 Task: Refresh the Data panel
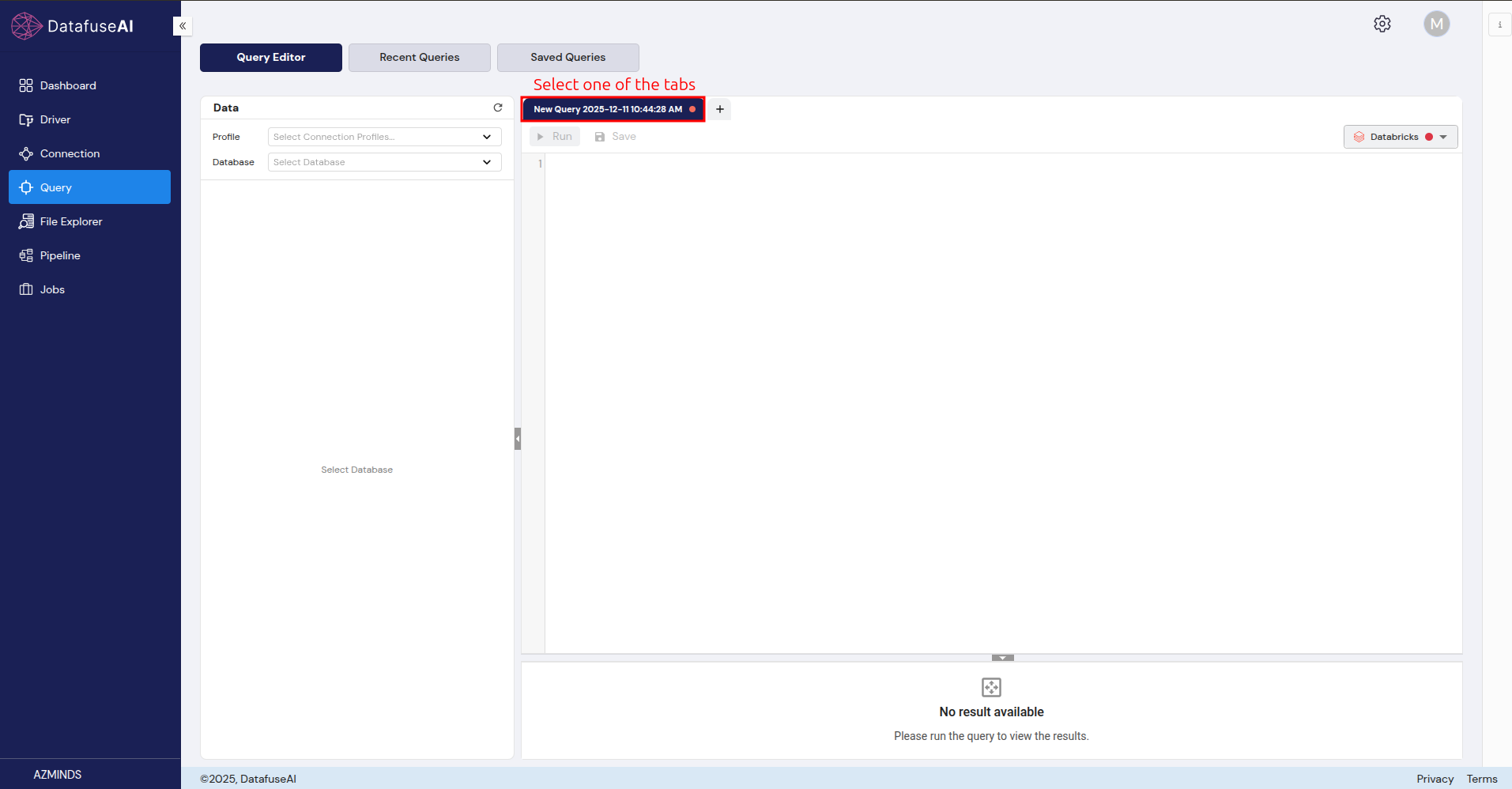coord(497,108)
